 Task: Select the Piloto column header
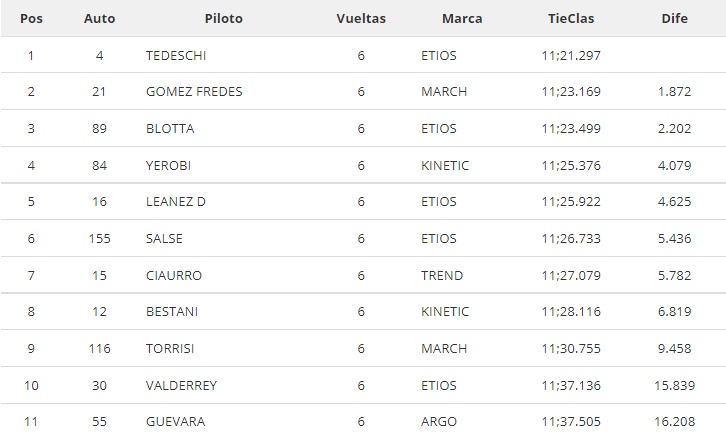[224, 19]
